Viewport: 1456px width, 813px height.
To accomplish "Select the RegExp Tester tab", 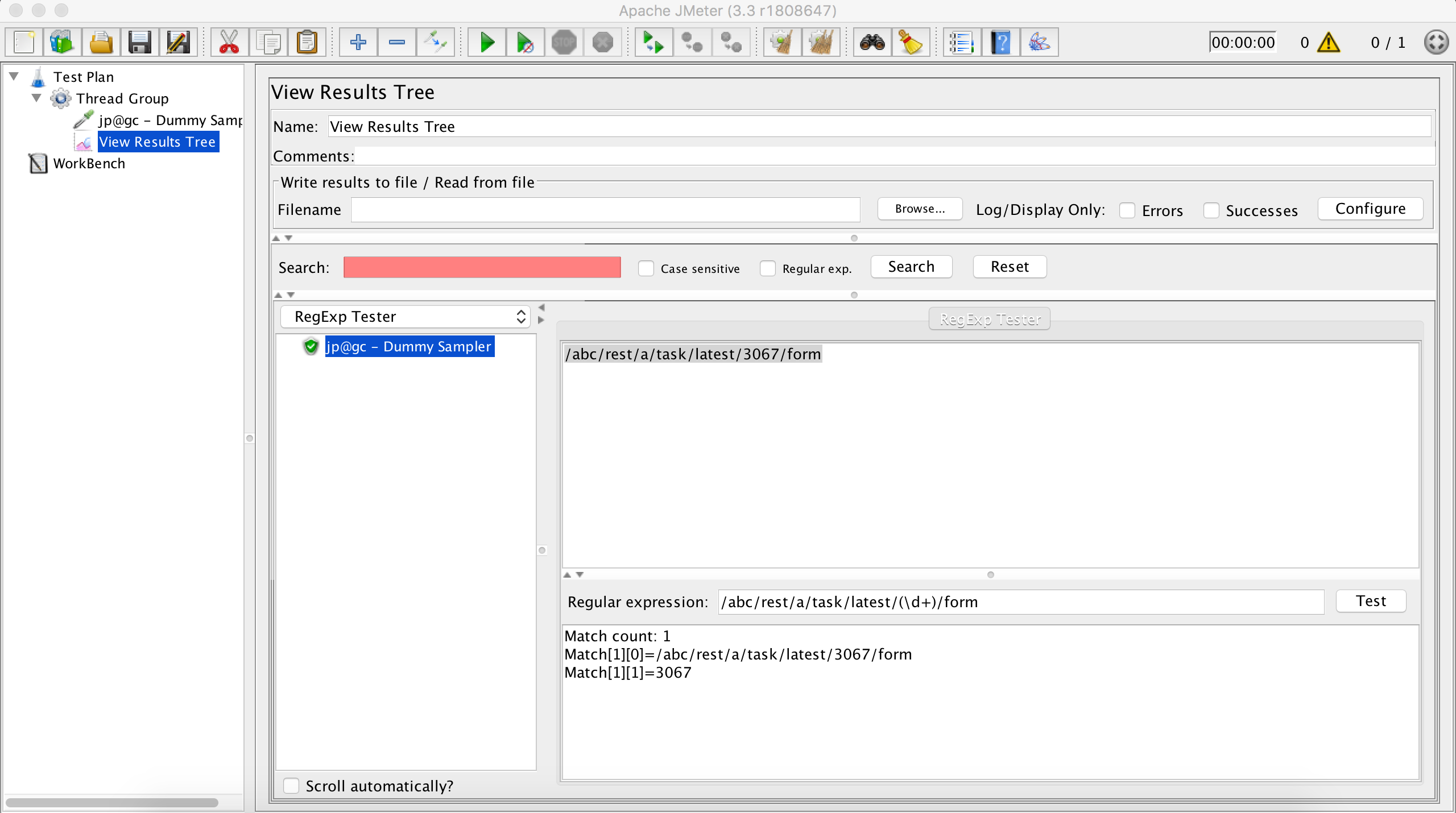I will click(990, 319).
